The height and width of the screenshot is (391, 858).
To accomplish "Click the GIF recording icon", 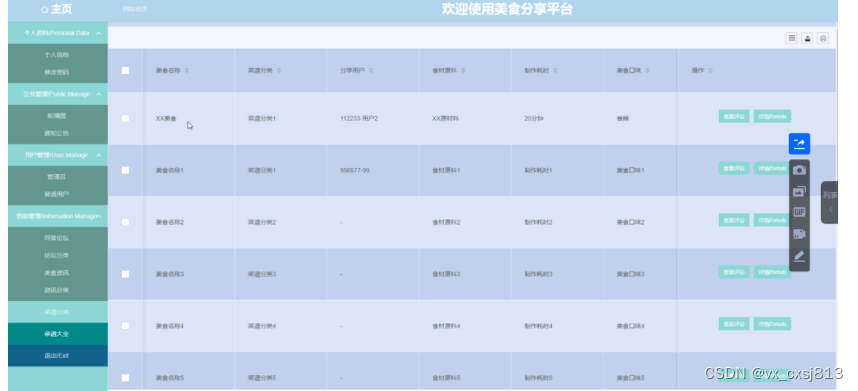I will (x=799, y=212).
